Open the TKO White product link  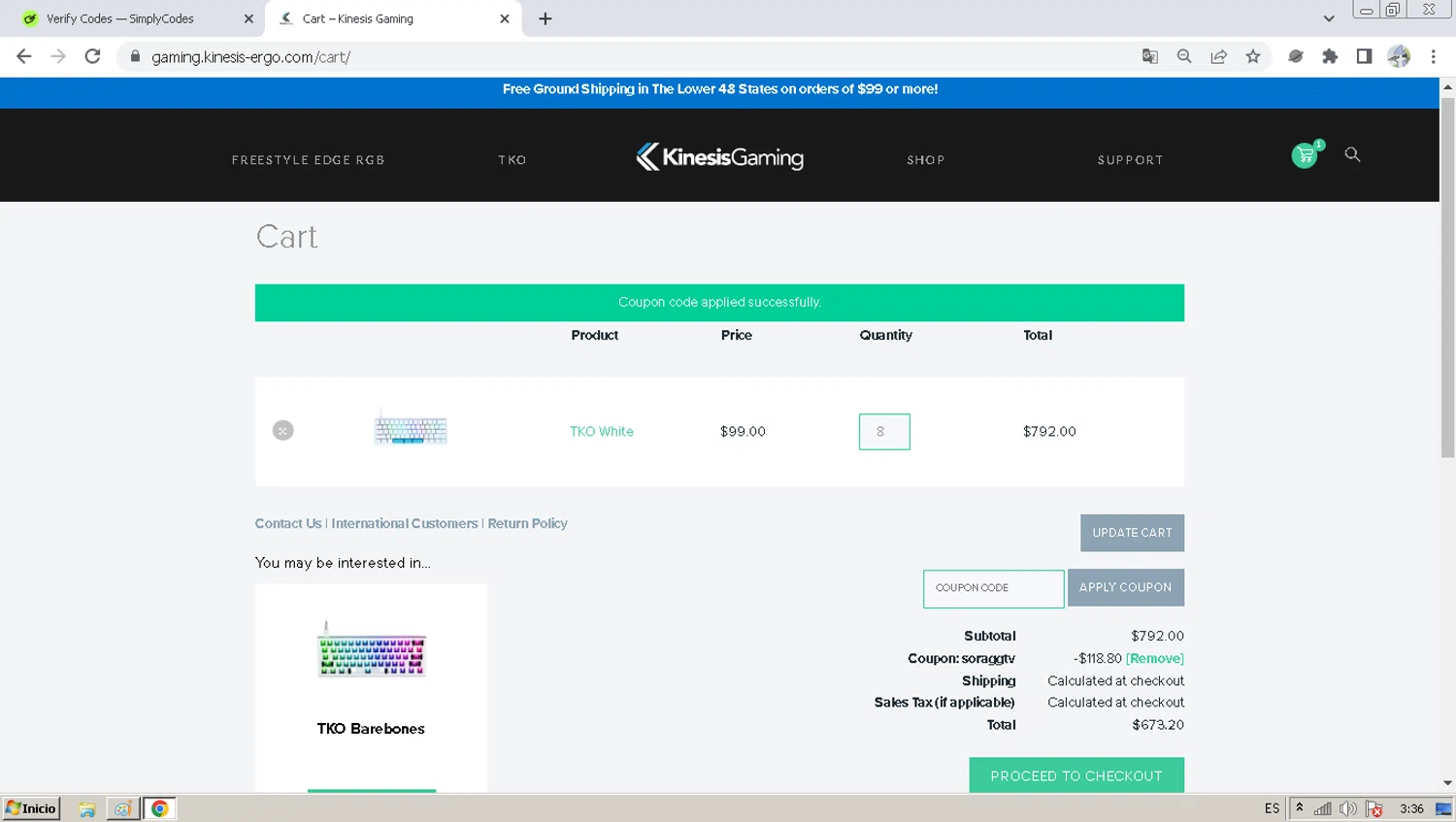(x=602, y=432)
